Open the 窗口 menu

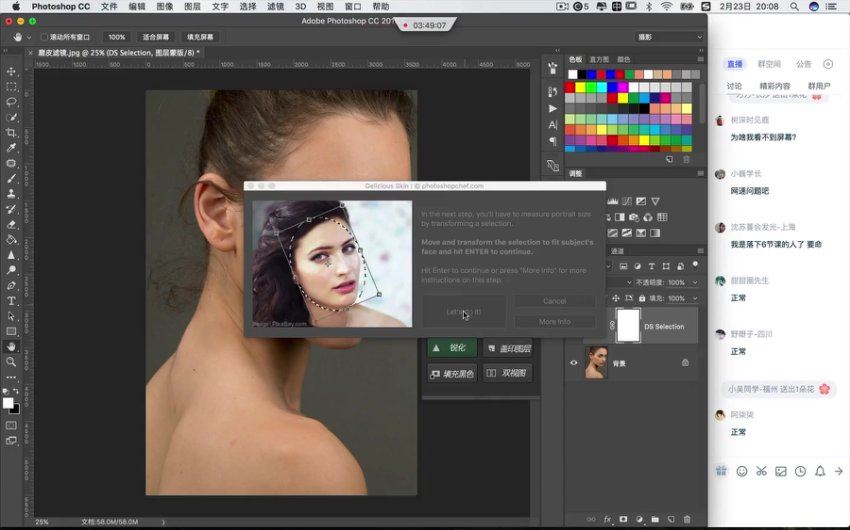[x=353, y=7]
